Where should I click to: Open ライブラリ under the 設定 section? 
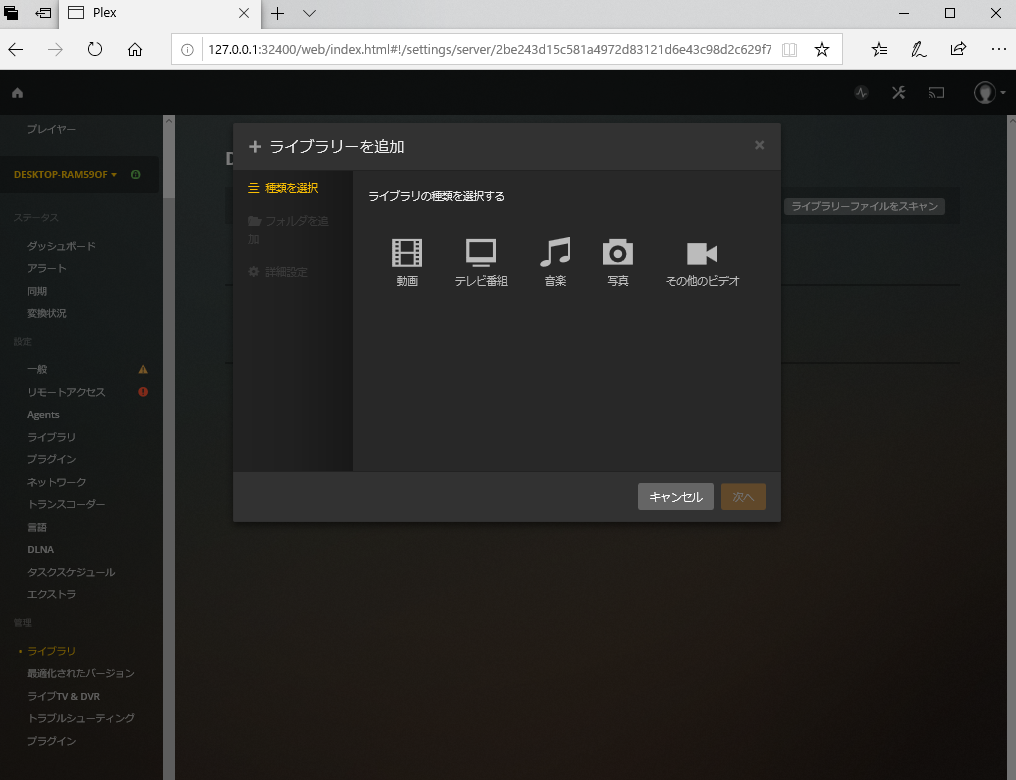51,437
